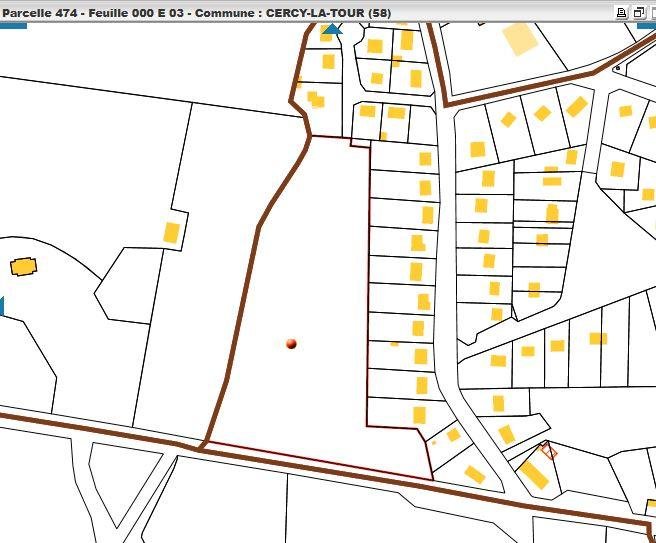Click the blue bar at the map's top-left corner
The image size is (656, 543).
[x=13, y=25]
